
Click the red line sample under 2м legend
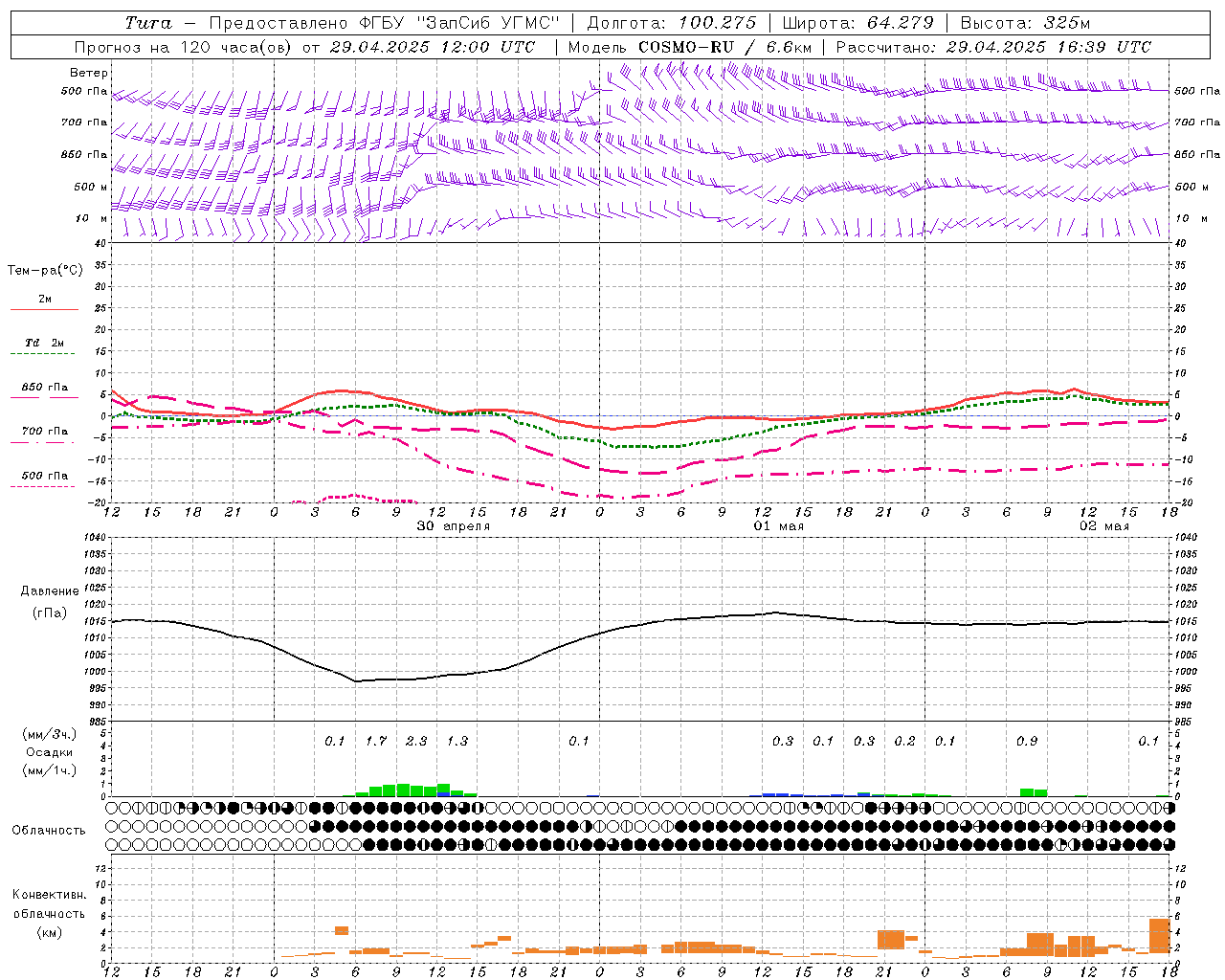coord(44,309)
